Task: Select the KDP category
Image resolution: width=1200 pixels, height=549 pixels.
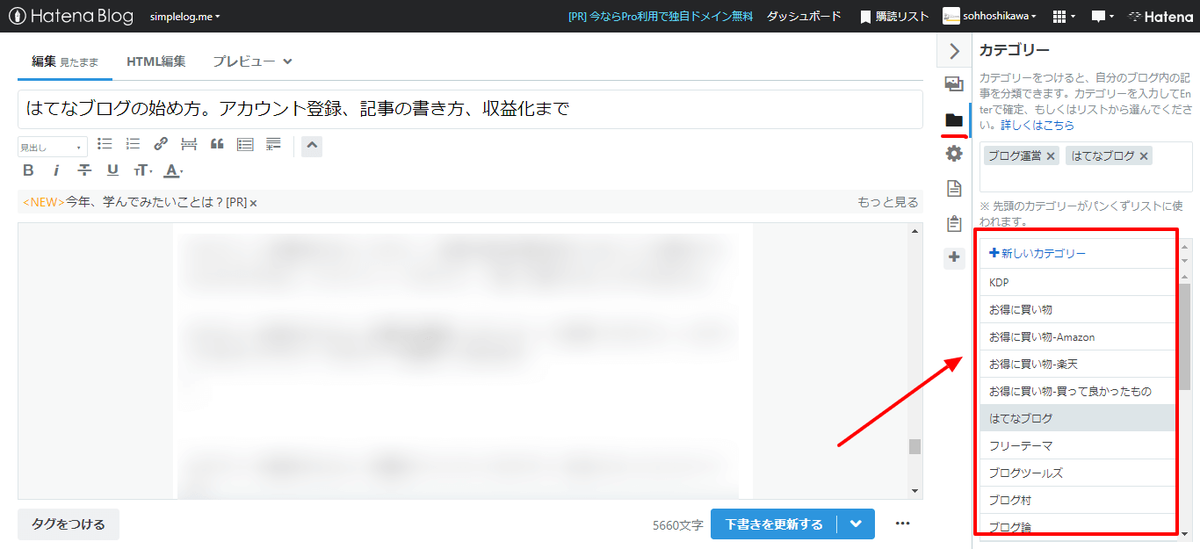Action: (x=1076, y=282)
